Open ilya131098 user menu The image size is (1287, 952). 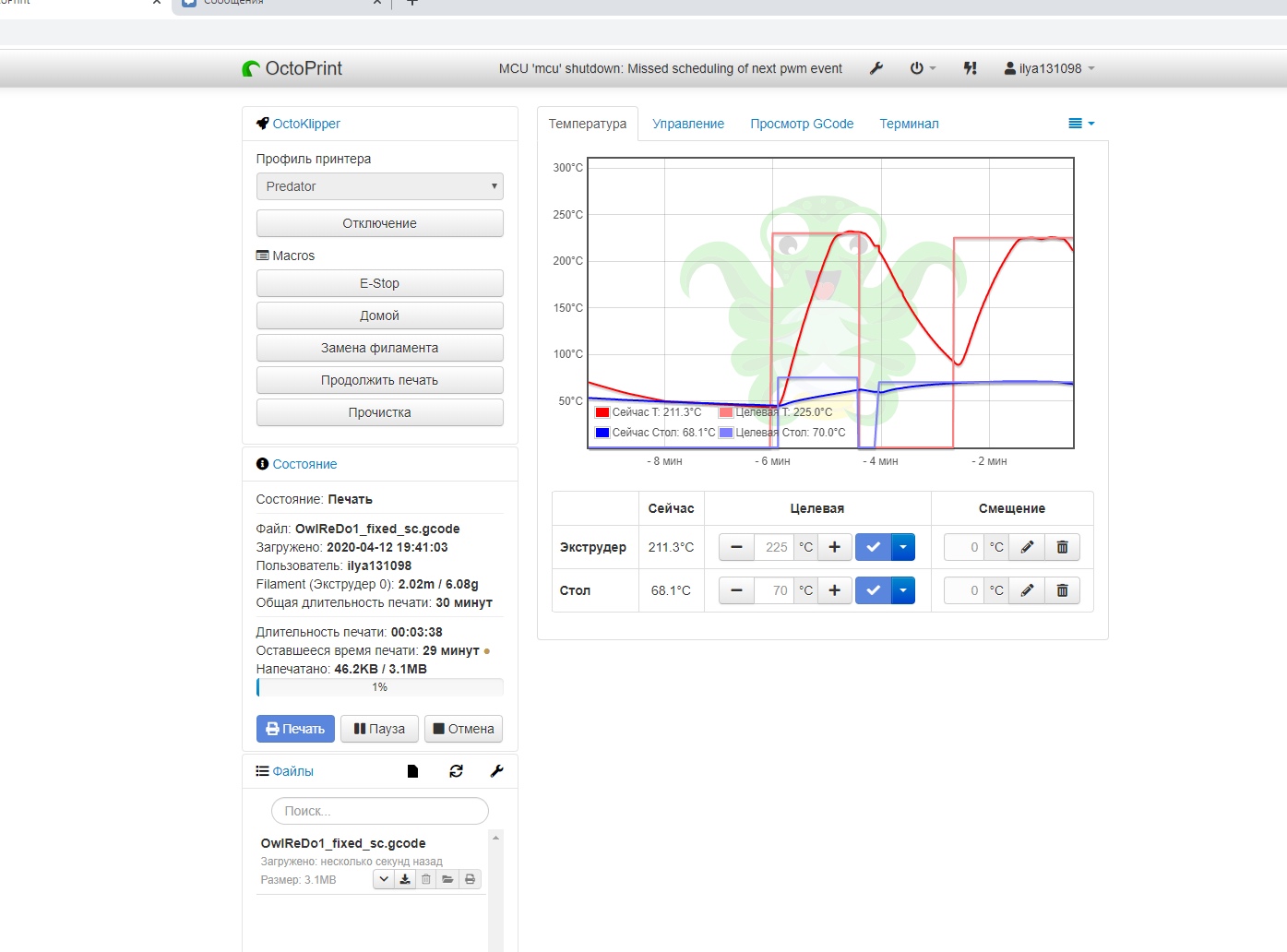click(x=1049, y=68)
